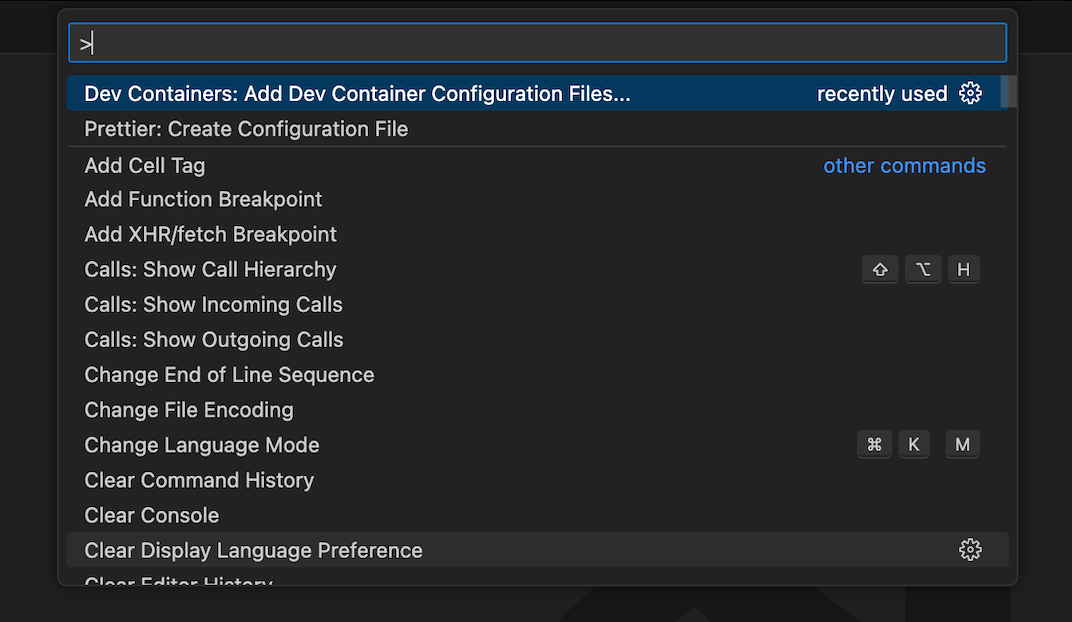This screenshot has width=1072, height=622.
Task: Run Calls: Show Incoming Calls
Action: [537, 305]
